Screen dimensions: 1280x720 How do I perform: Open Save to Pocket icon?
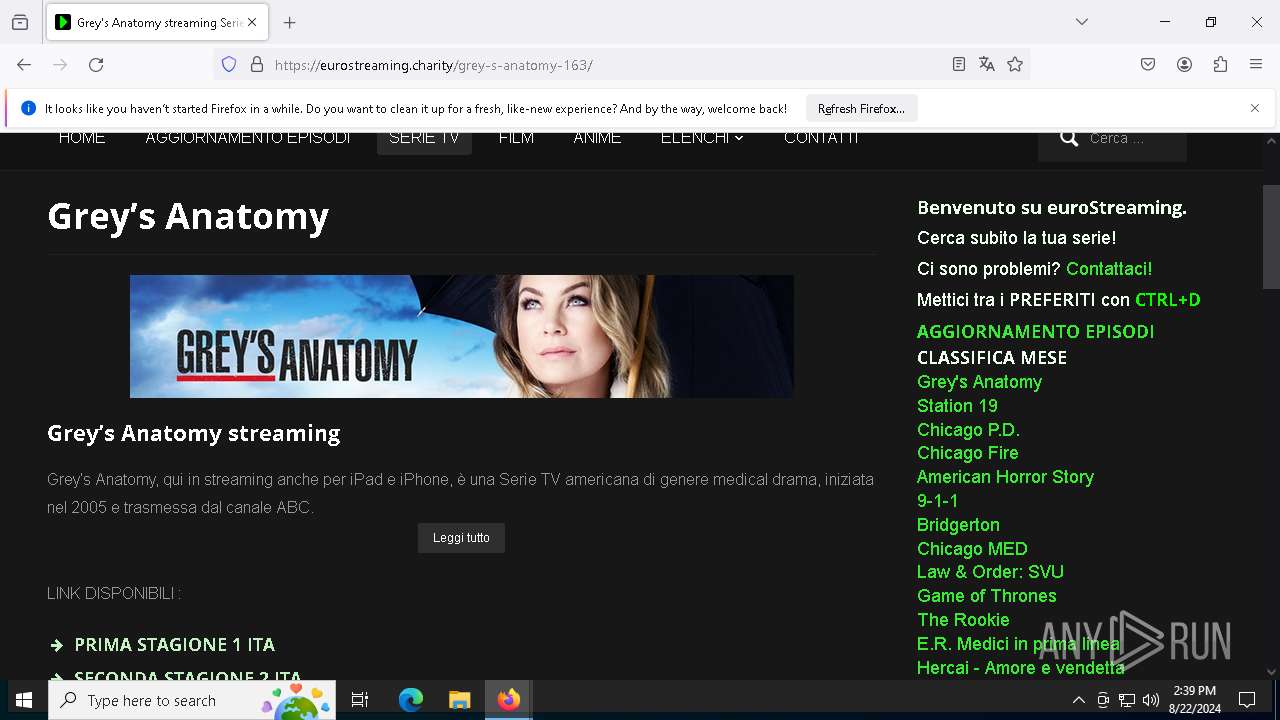click(x=1148, y=64)
